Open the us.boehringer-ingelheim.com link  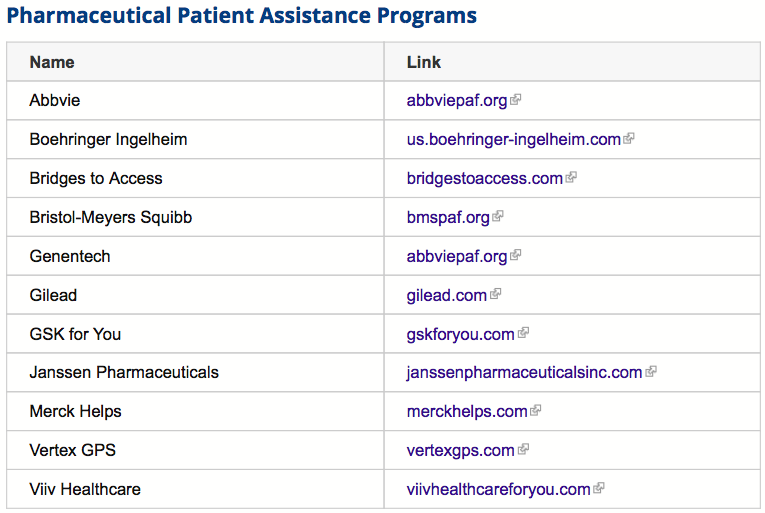pyautogui.click(x=514, y=140)
